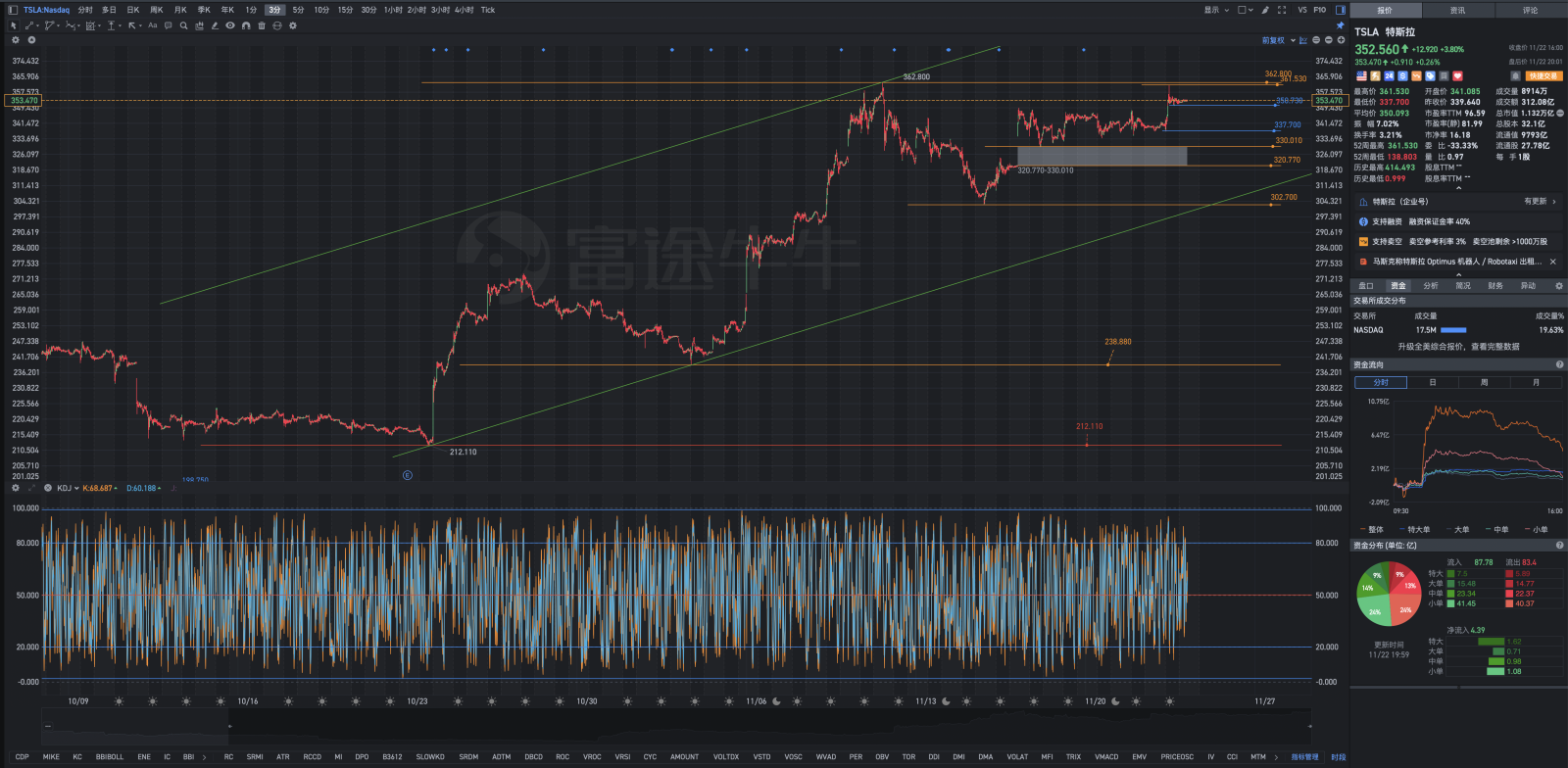This screenshot has width=1568, height=768.
Task: Toggle 特大单 series in fund flow legend
Action: (x=1414, y=529)
